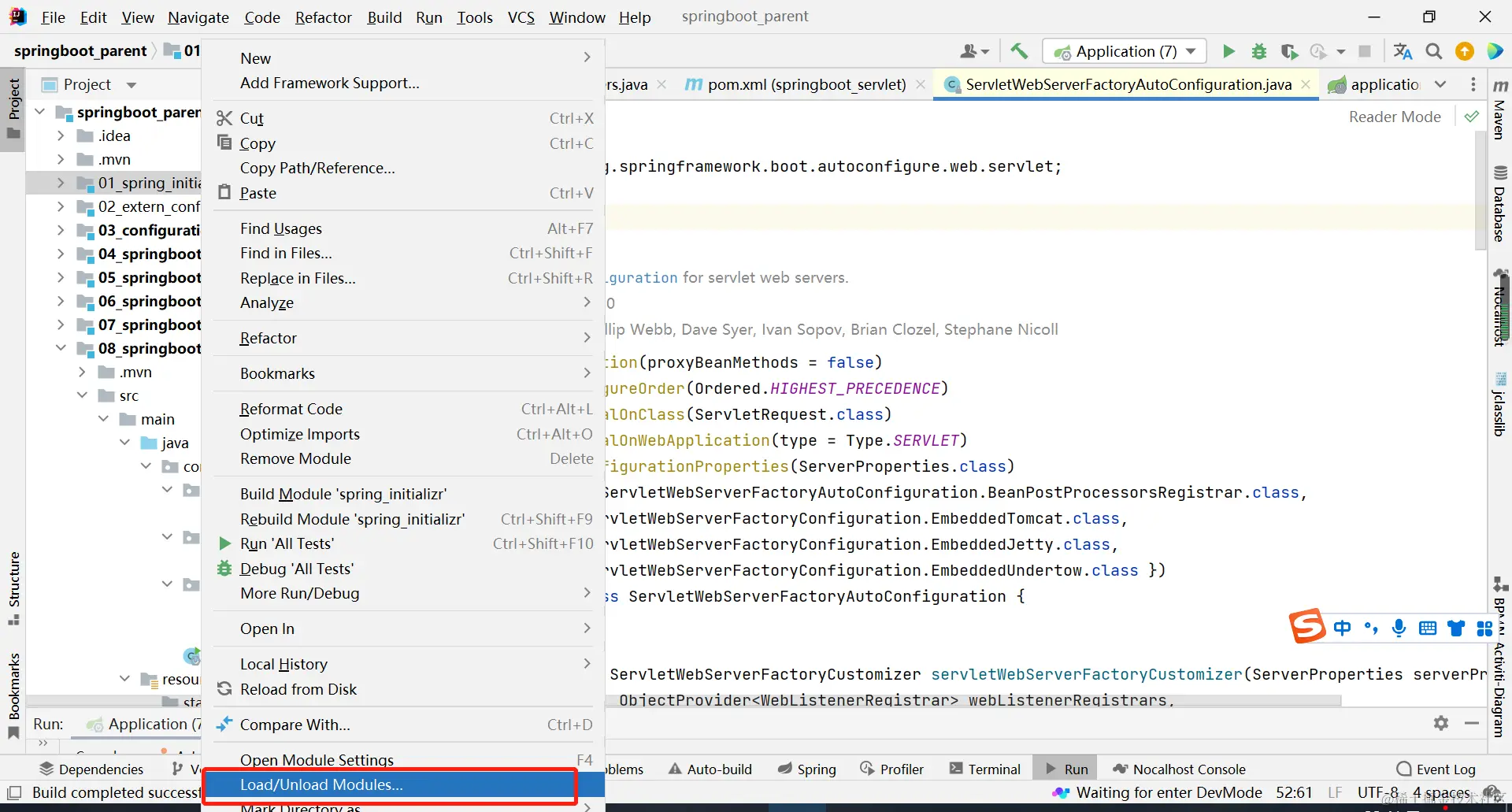Close the ServletWebServerFactoryAutoConfiguration.java tab
1512x812 pixels.
1306,84
